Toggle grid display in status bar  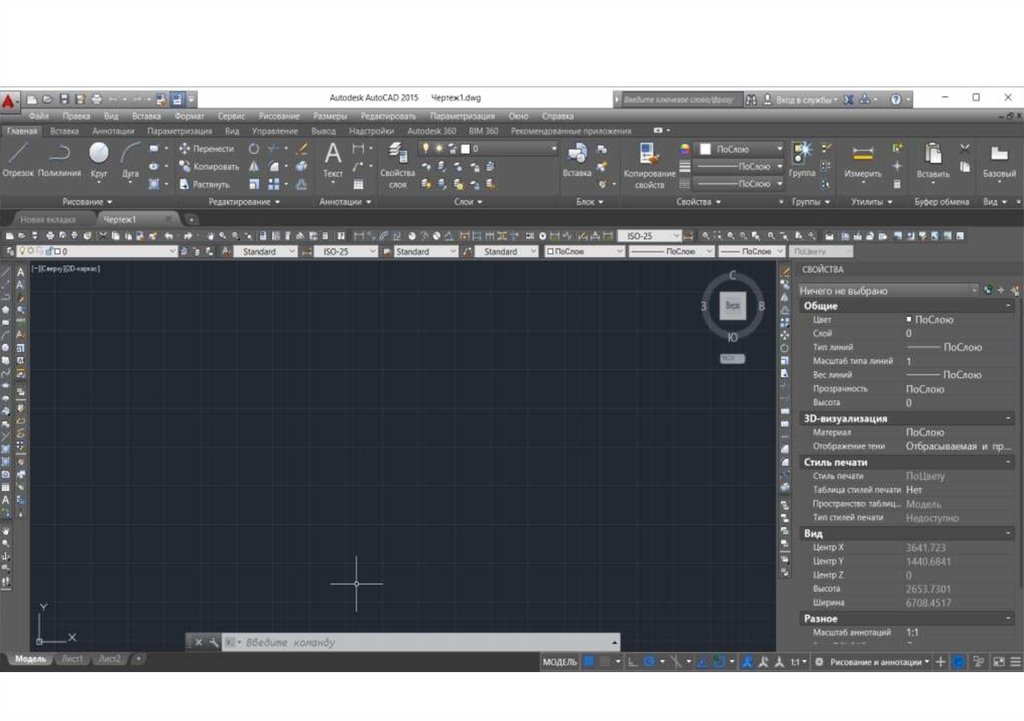point(589,662)
